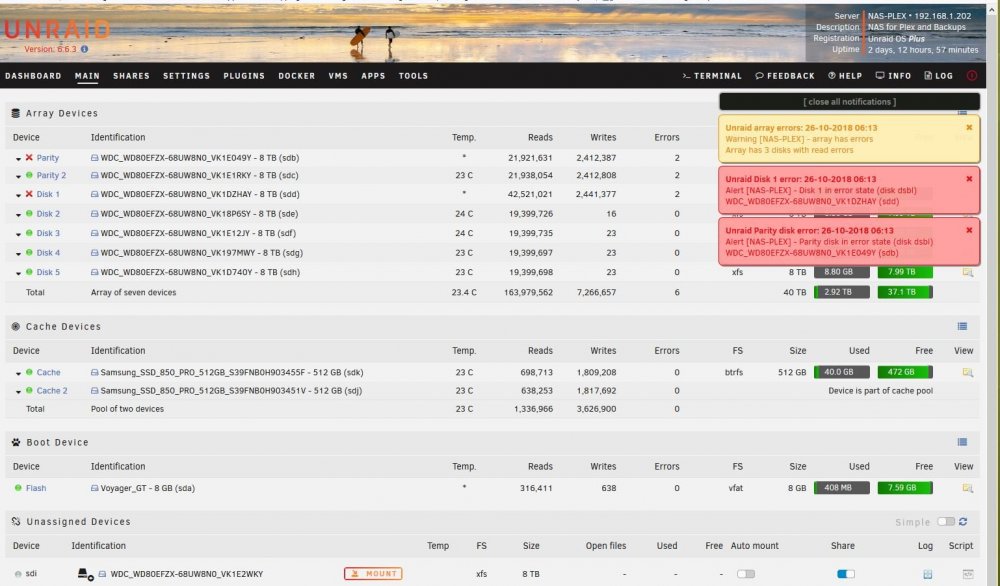Open Help from nav bar
The width and height of the screenshot is (1000, 586).
click(845, 76)
